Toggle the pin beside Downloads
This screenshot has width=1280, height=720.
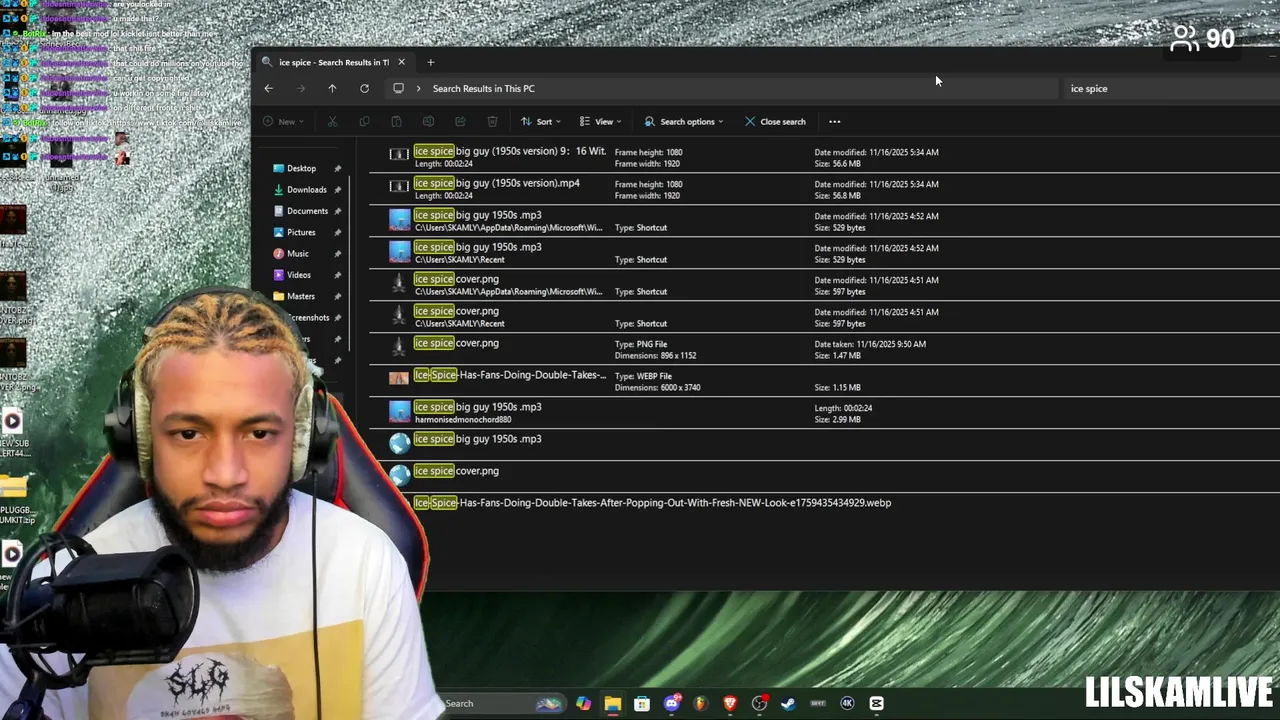coord(338,190)
